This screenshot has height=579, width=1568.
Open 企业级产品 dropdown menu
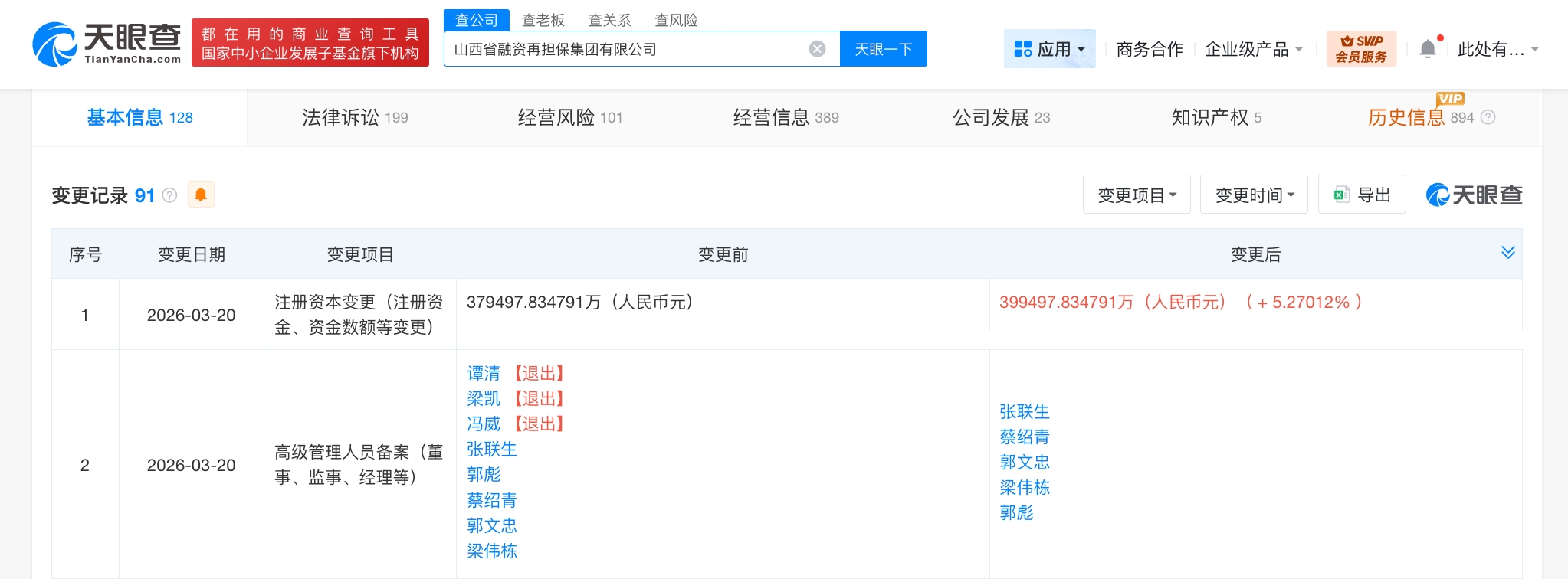coord(1253,49)
